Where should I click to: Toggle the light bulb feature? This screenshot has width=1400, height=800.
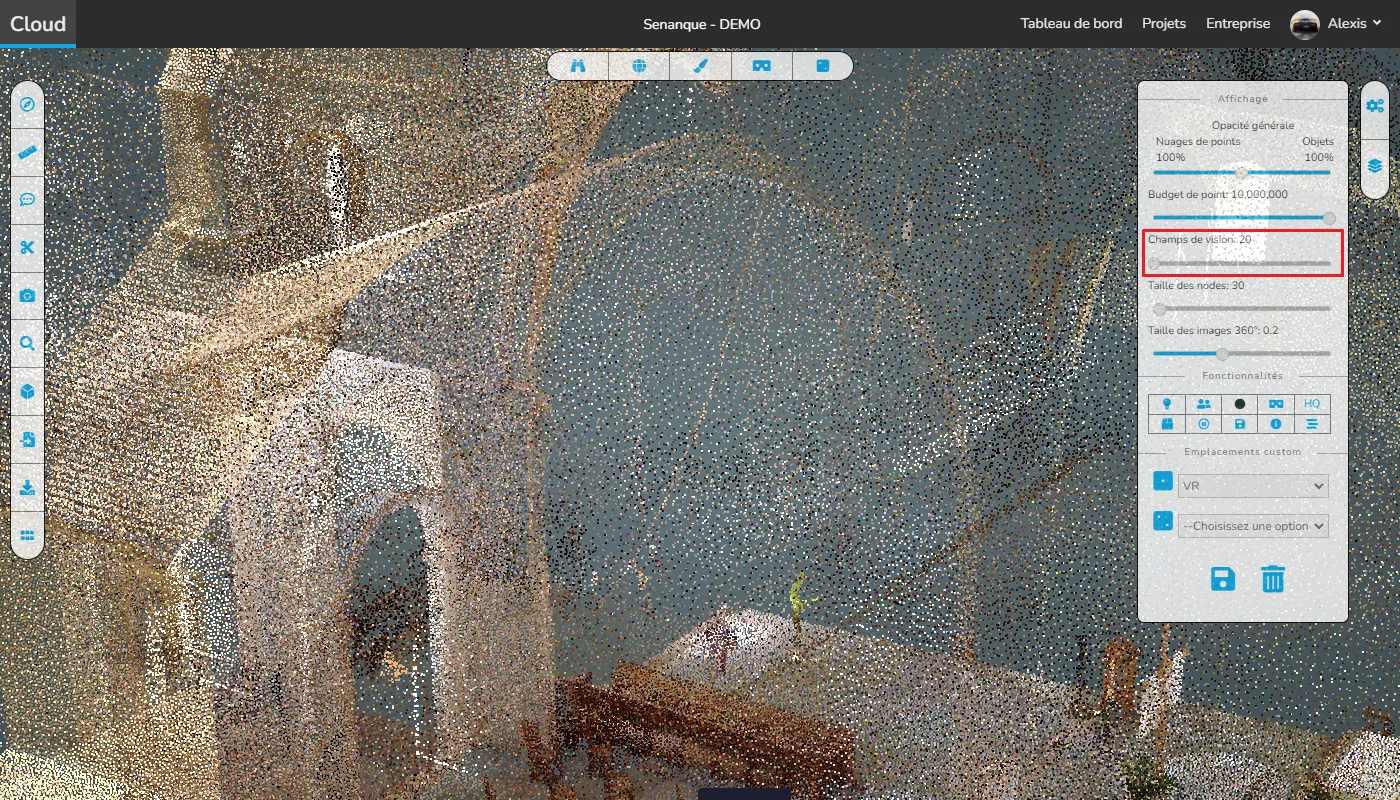click(1166, 404)
